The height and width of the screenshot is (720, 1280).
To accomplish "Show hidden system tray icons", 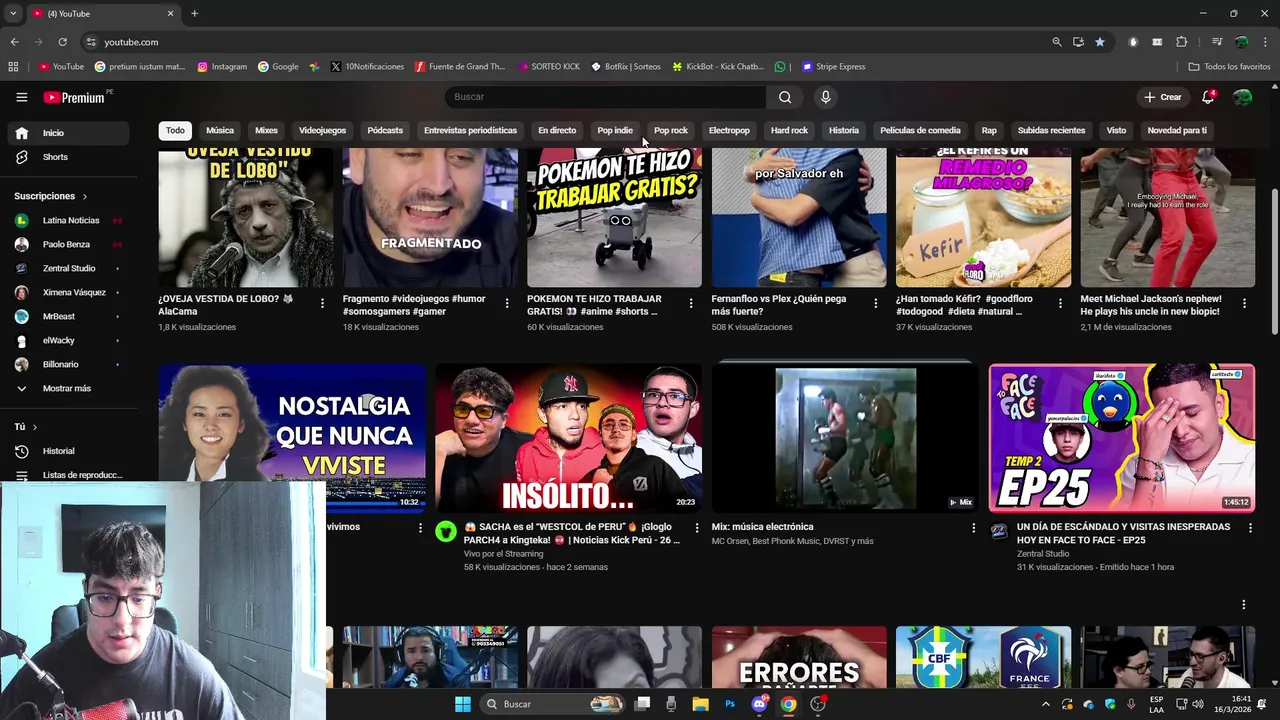I will point(1046,704).
